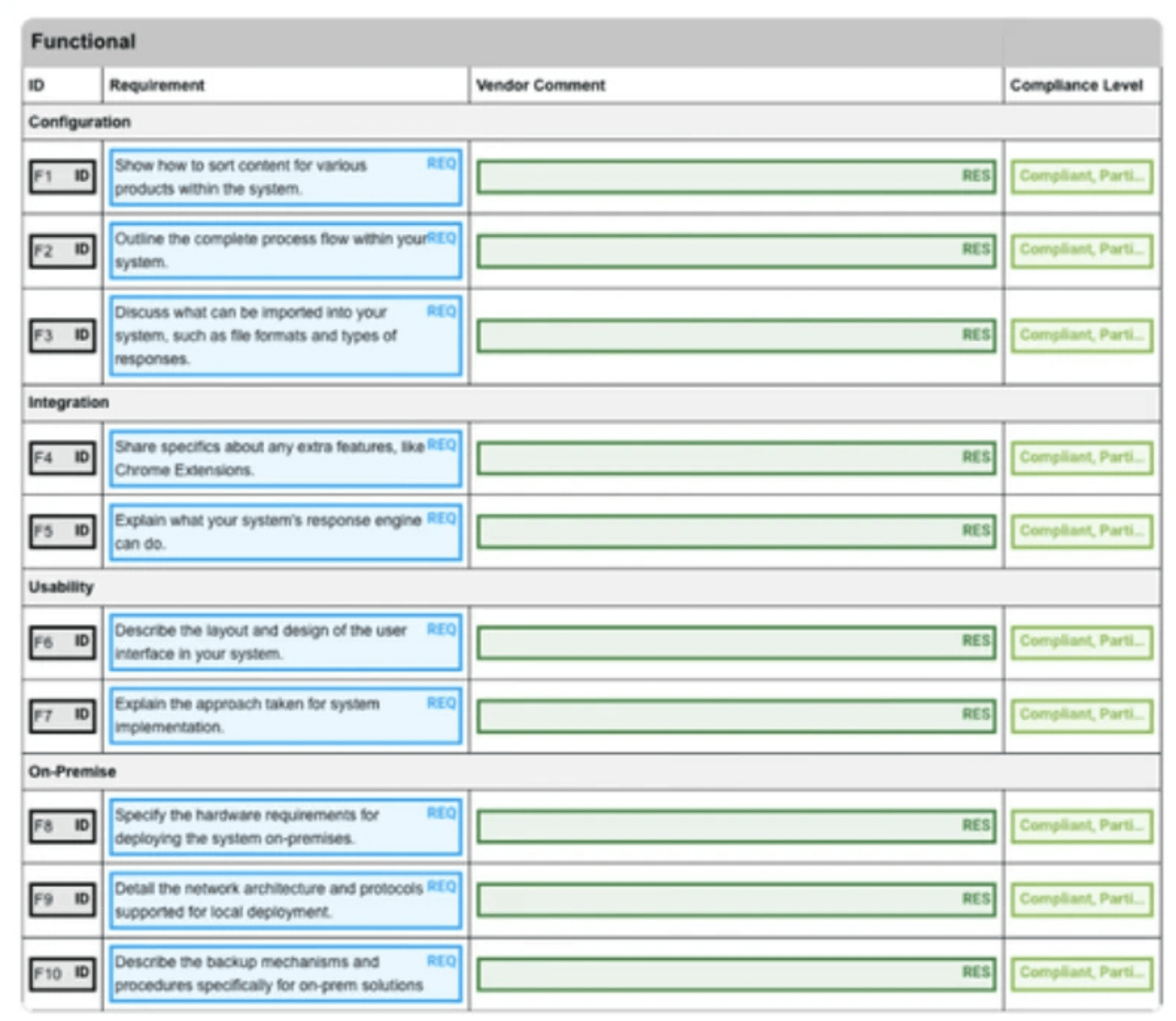1176x1021 pixels.
Task: Open compliance level dropdown for row F10
Action: (x=1082, y=974)
